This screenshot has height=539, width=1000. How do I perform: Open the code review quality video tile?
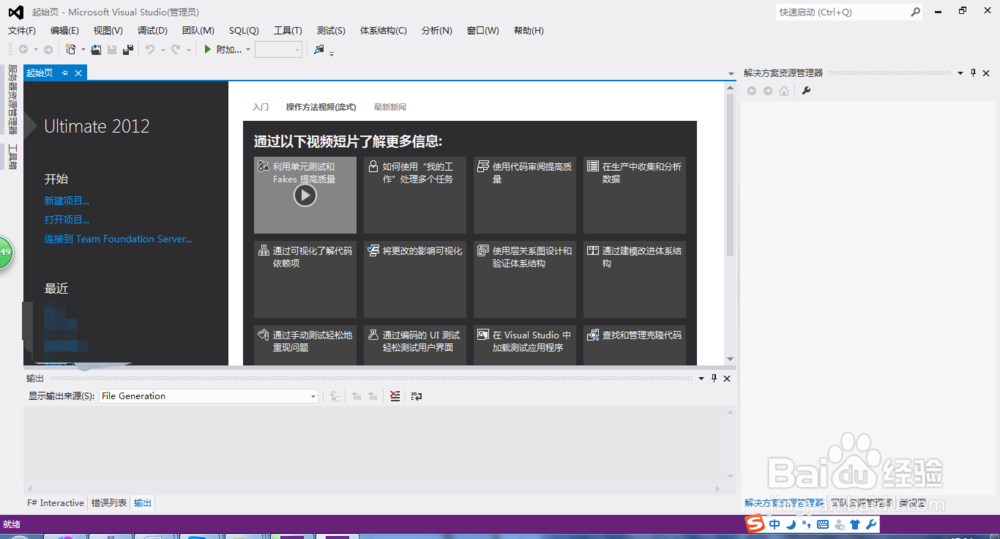click(x=525, y=195)
